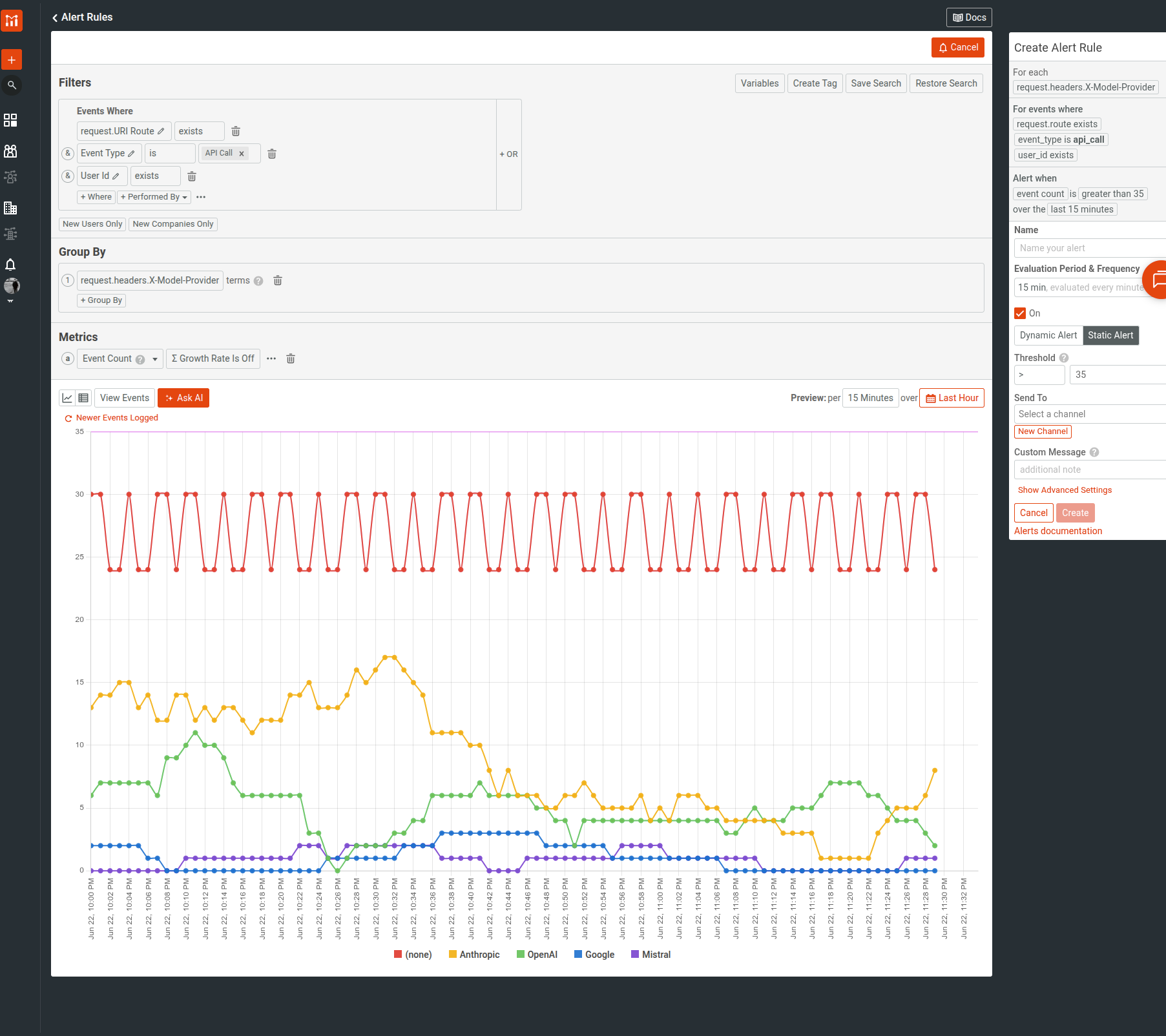Delete the Event Count metric
Viewport: 1166px width, 1036px height.
click(x=291, y=358)
